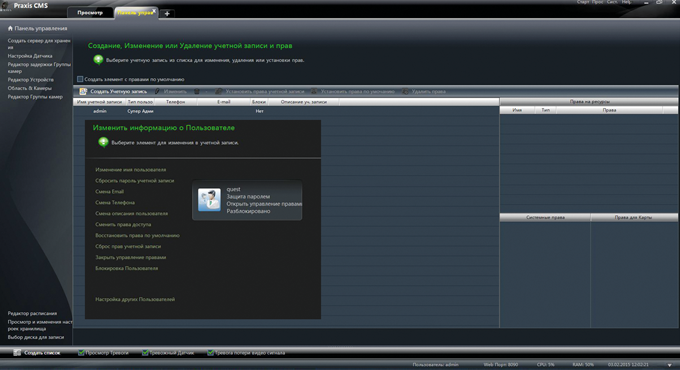Open Создать сервер для хранения in sidebar
Image resolution: width=680 pixels, height=370 pixels.
[39, 44]
